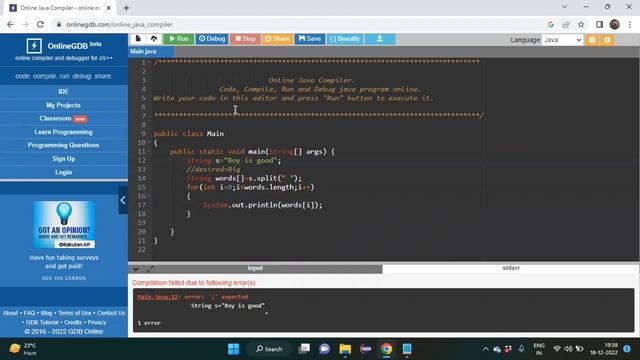Open Learn Programming in sidebar

click(x=63, y=132)
